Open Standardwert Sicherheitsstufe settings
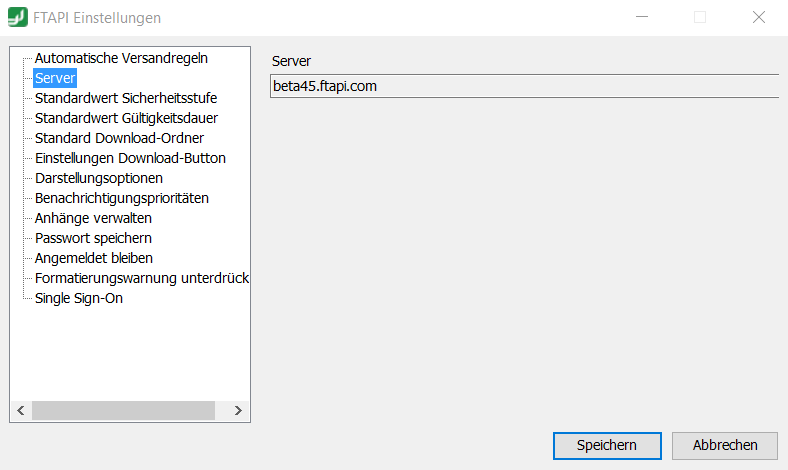The width and height of the screenshot is (788, 470). coord(126,98)
